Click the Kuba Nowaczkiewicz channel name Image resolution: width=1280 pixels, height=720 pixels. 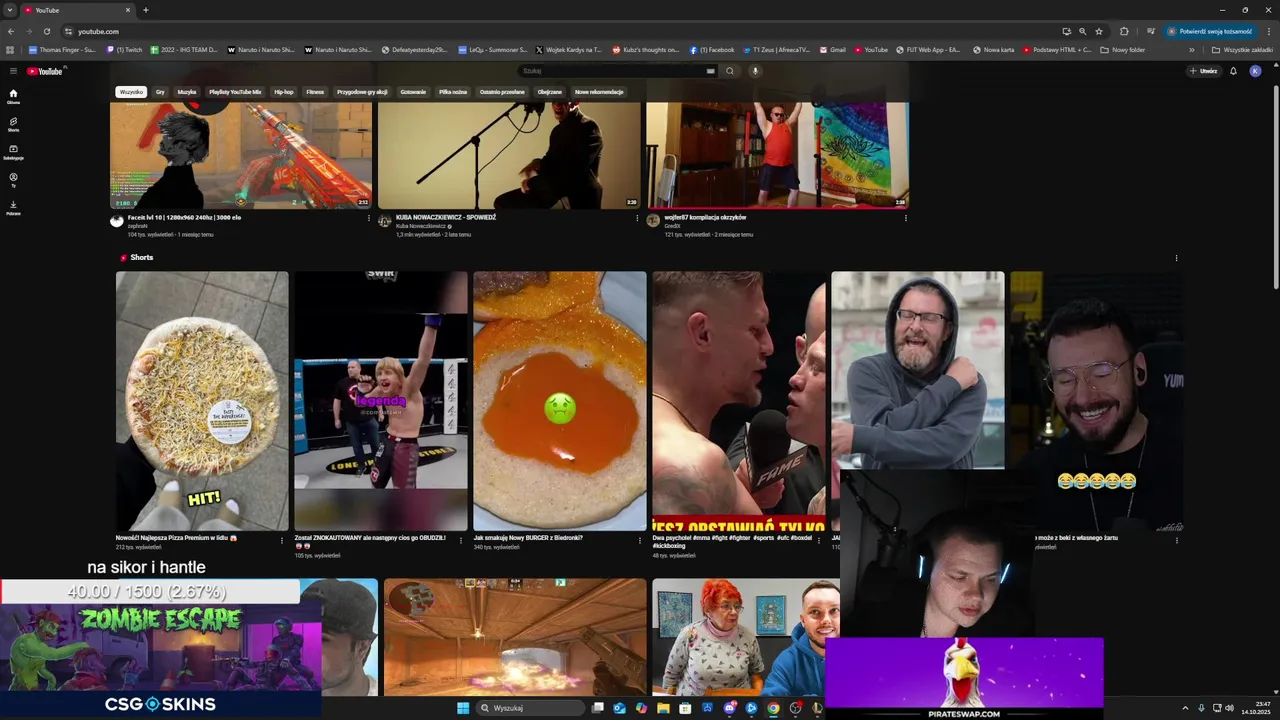(x=421, y=226)
